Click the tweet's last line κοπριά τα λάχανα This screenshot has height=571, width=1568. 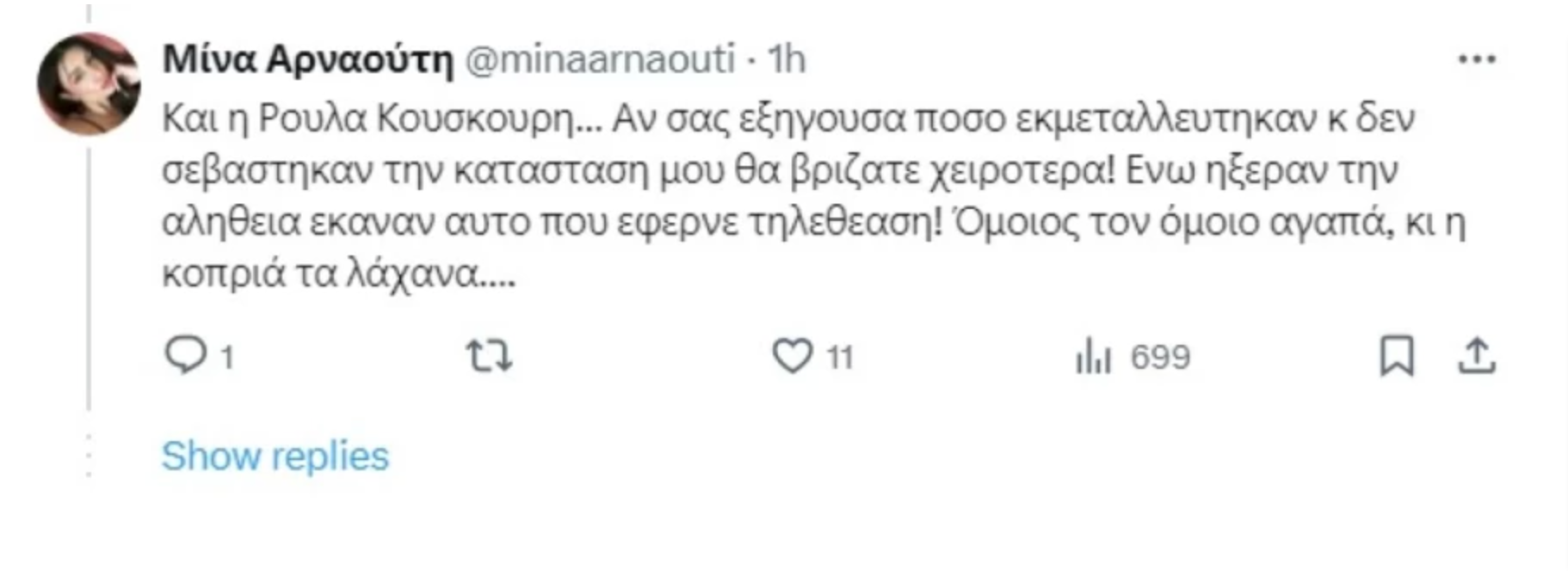[x=339, y=274]
